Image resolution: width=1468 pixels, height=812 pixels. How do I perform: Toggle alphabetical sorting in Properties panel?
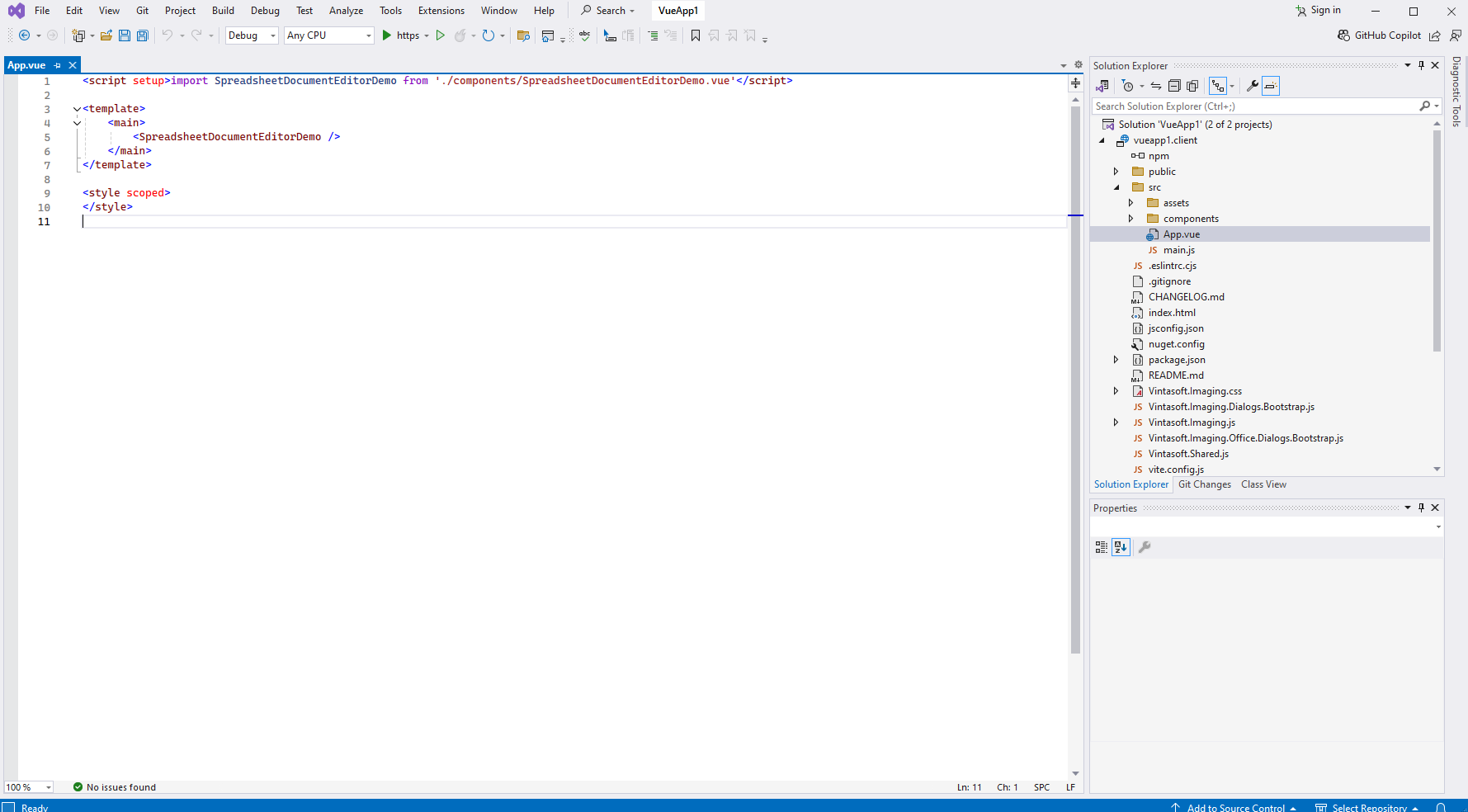pyautogui.click(x=1121, y=547)
